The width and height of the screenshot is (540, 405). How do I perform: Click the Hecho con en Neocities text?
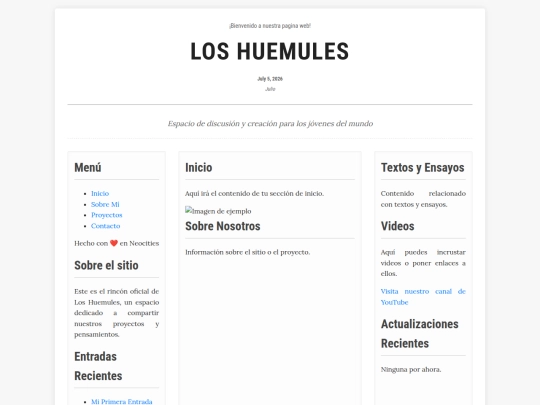point(117,243)
